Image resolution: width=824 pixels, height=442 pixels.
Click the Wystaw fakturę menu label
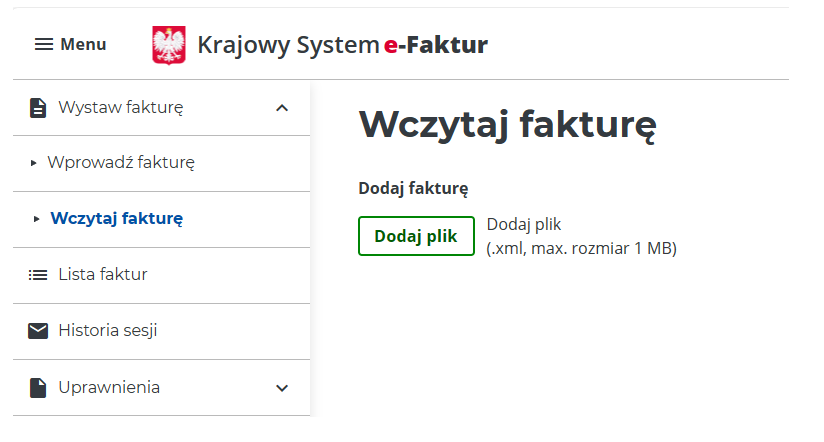point(121,108)
